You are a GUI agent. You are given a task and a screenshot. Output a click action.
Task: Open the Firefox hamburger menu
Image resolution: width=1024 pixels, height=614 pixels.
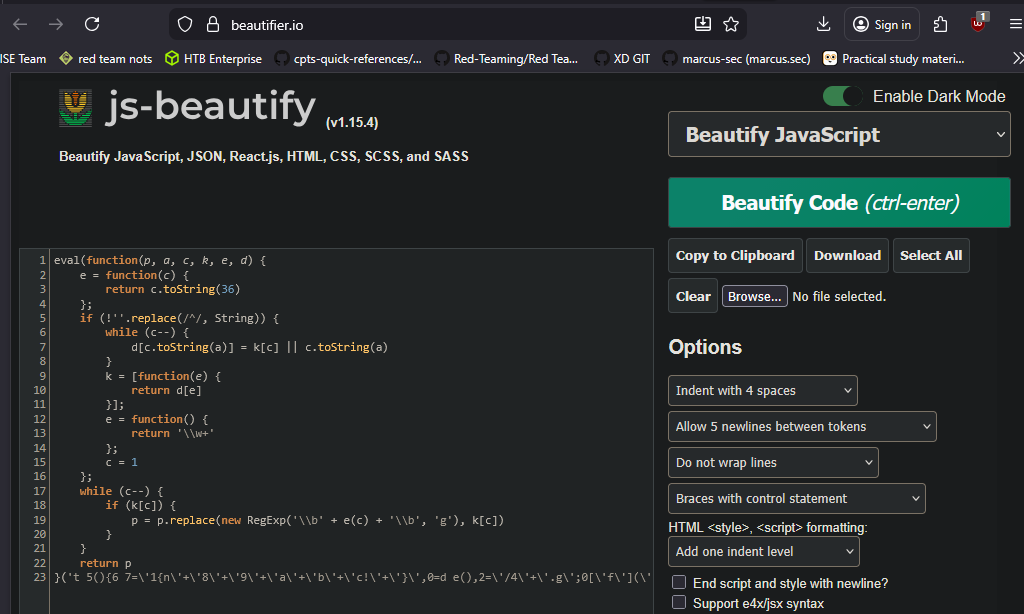click(1015, 24)
